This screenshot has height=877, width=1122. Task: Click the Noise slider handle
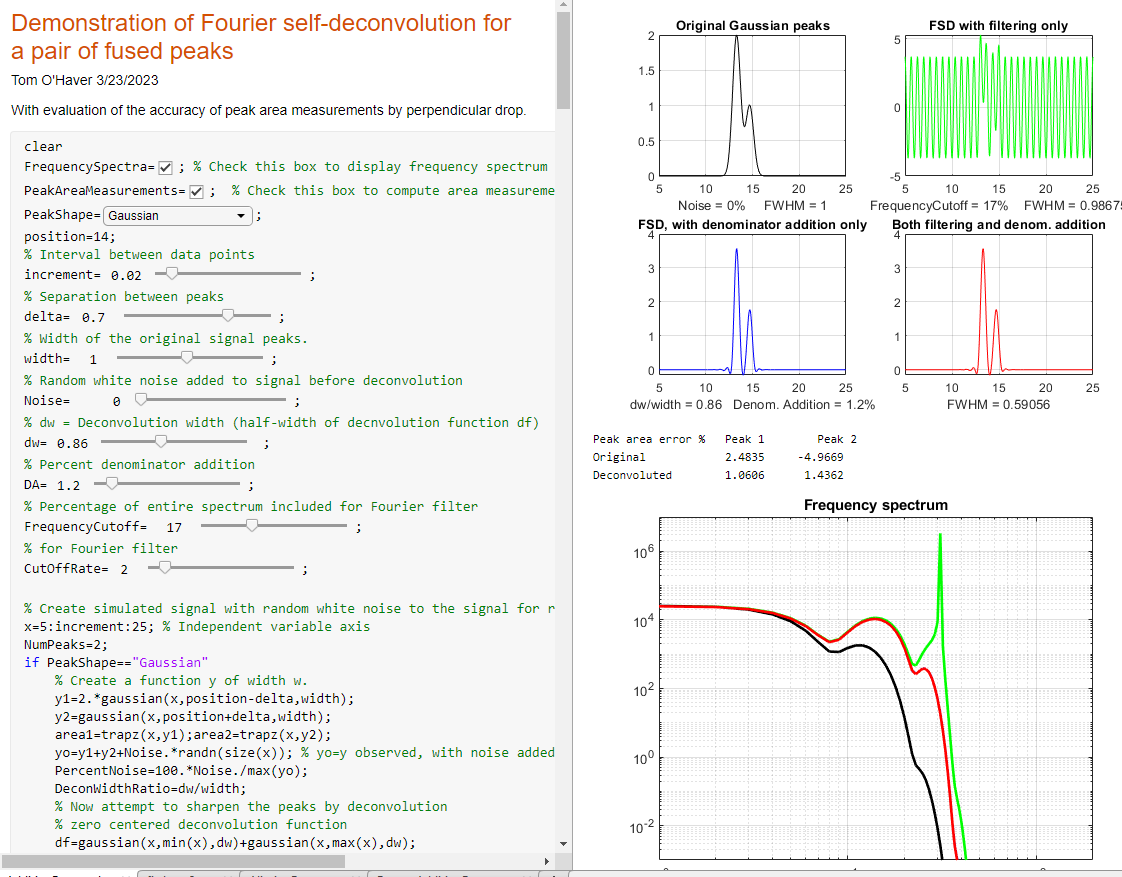tap(152, 399)
